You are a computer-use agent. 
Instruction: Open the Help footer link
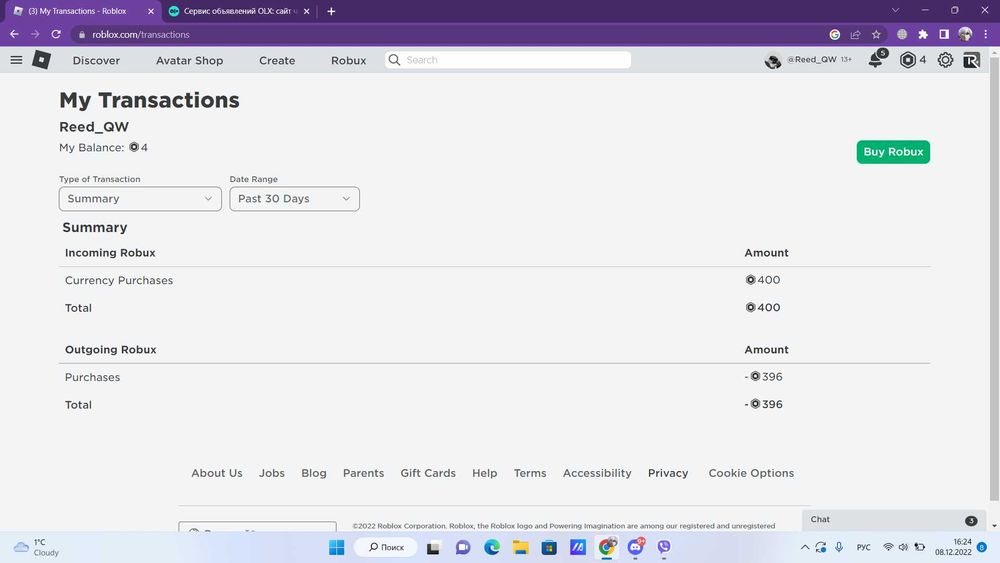coord(485,473)
